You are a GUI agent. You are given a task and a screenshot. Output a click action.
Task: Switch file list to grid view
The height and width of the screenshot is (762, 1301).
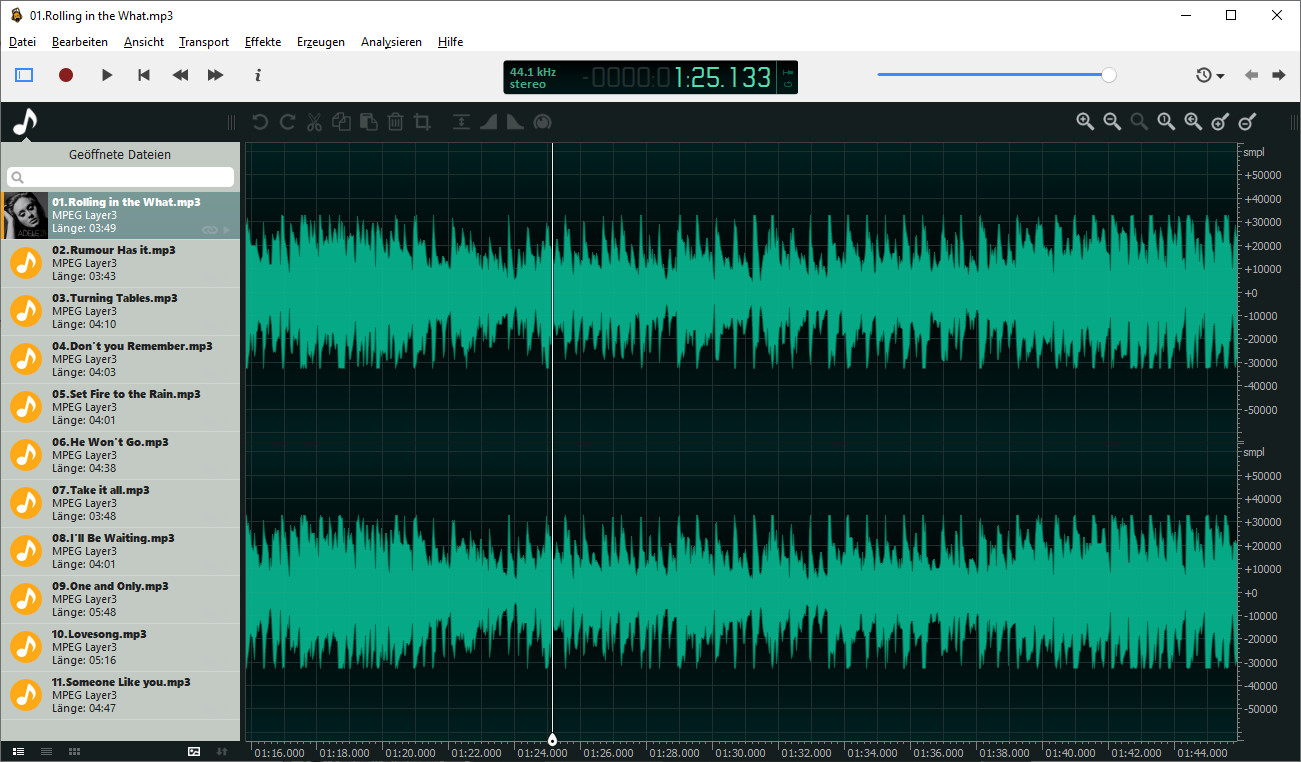click(74, 750)
